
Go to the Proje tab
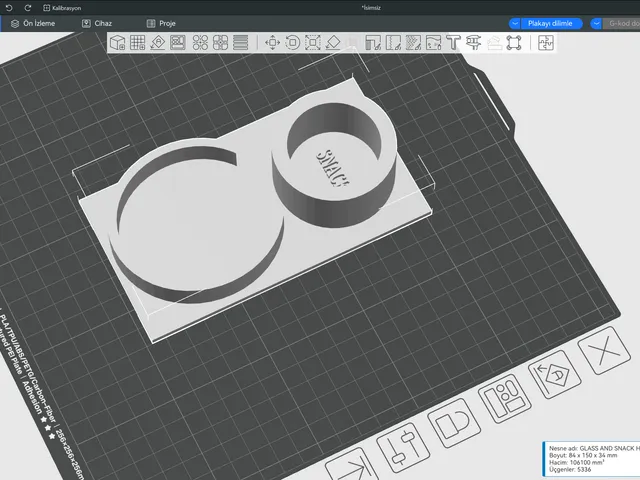click(x=161, y=23)
